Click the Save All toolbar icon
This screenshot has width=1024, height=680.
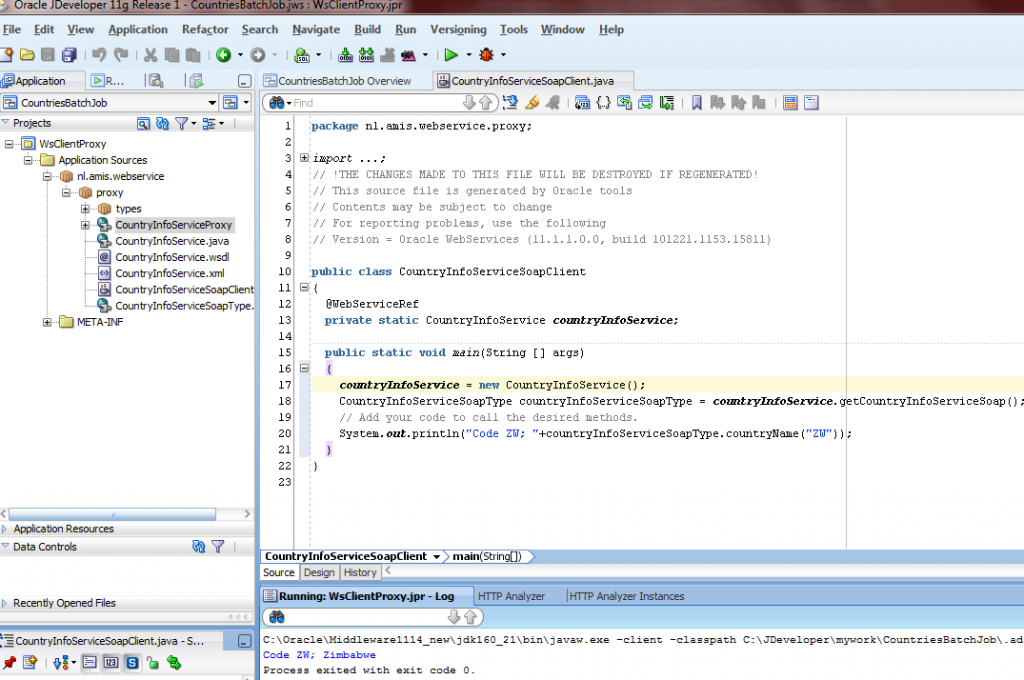coord(69,55)
